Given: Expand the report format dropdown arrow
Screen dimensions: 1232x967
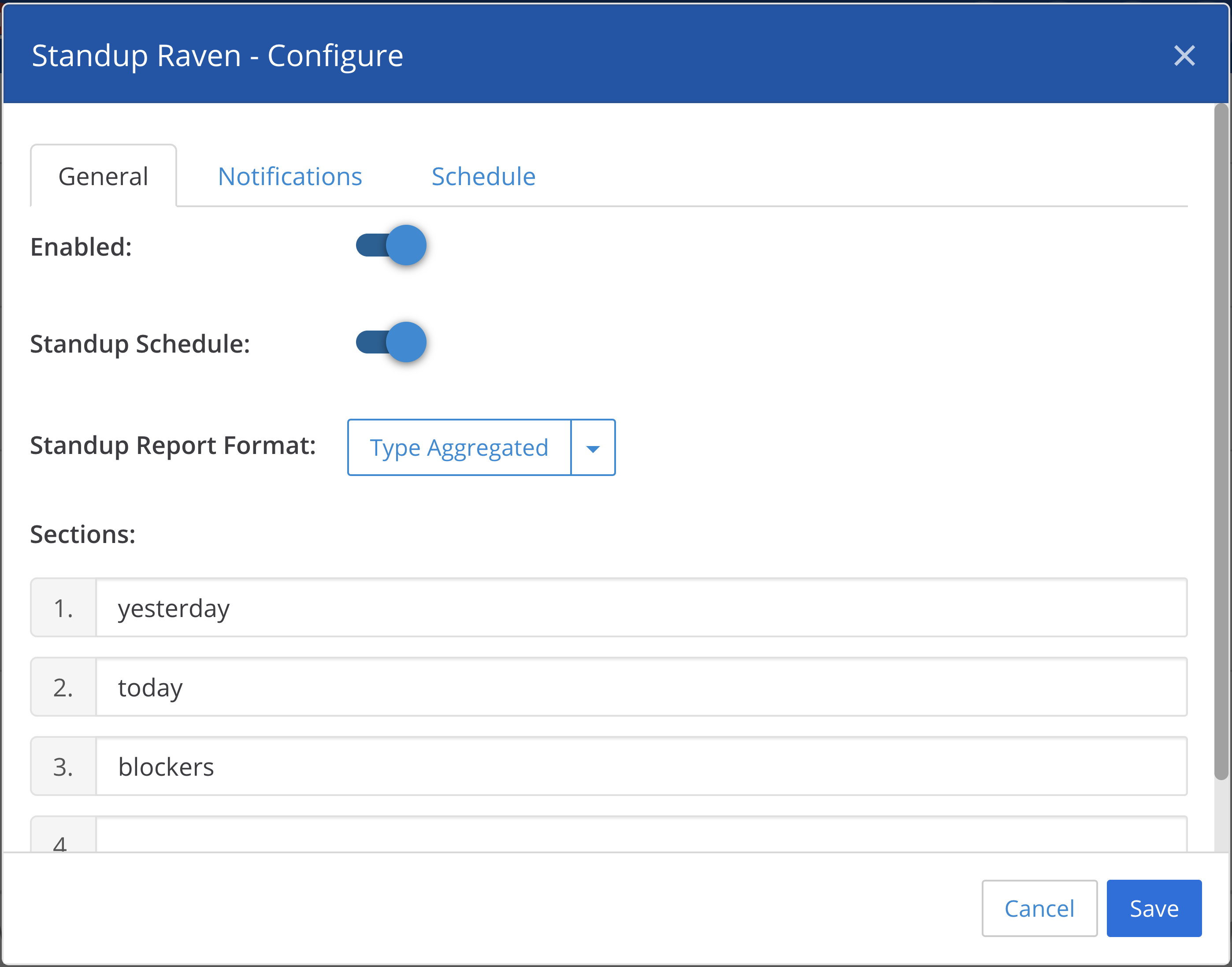Looking at the screenshot, I should click(593, 448).
